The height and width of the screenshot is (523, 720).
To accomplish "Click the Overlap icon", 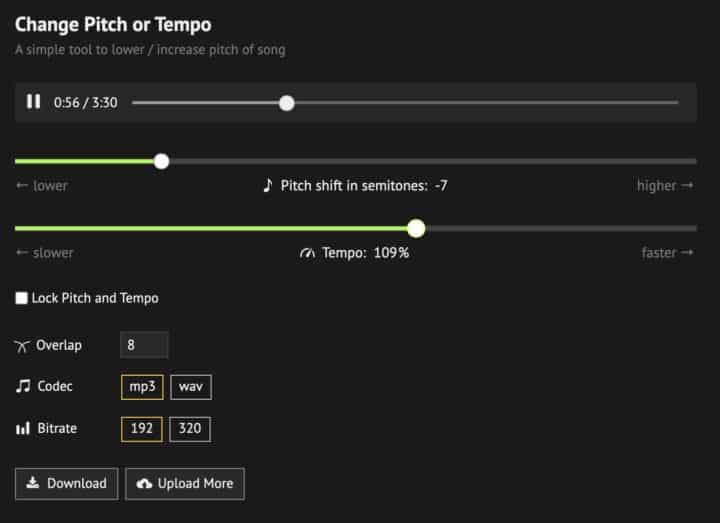I will click(23, 345).
